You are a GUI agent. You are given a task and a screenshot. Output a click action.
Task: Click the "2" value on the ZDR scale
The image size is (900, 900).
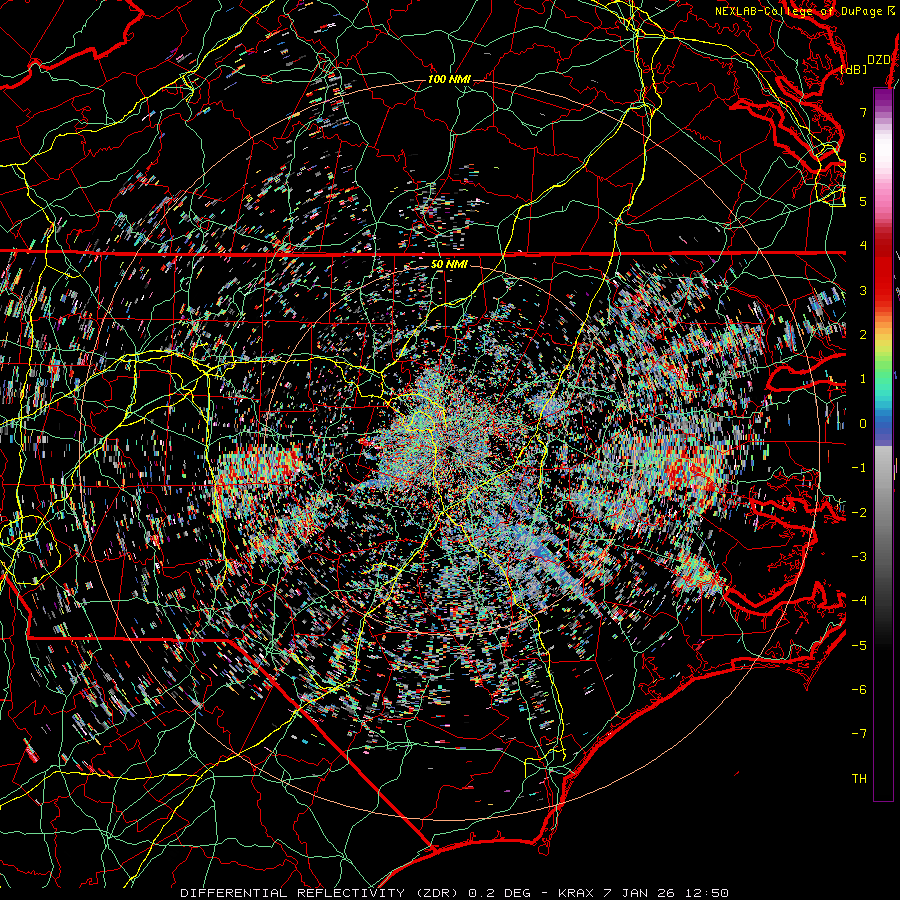pos(863,335)
